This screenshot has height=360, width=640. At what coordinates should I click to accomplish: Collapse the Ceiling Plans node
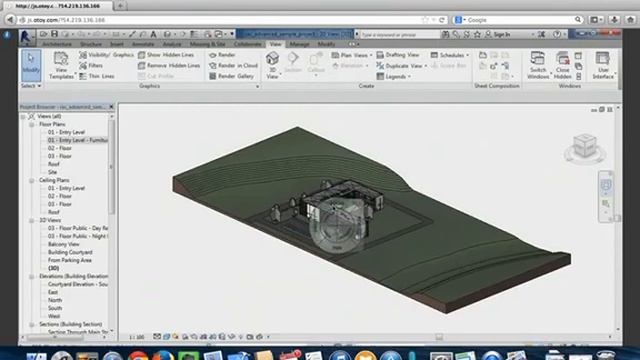[x=31, y=180]
